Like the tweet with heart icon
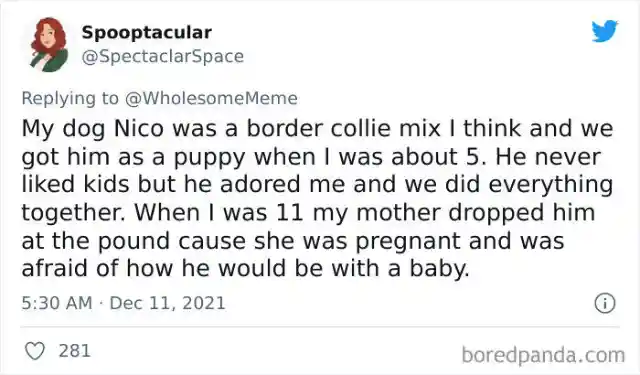Screen dimensions: 640x375 click(35, 351)
